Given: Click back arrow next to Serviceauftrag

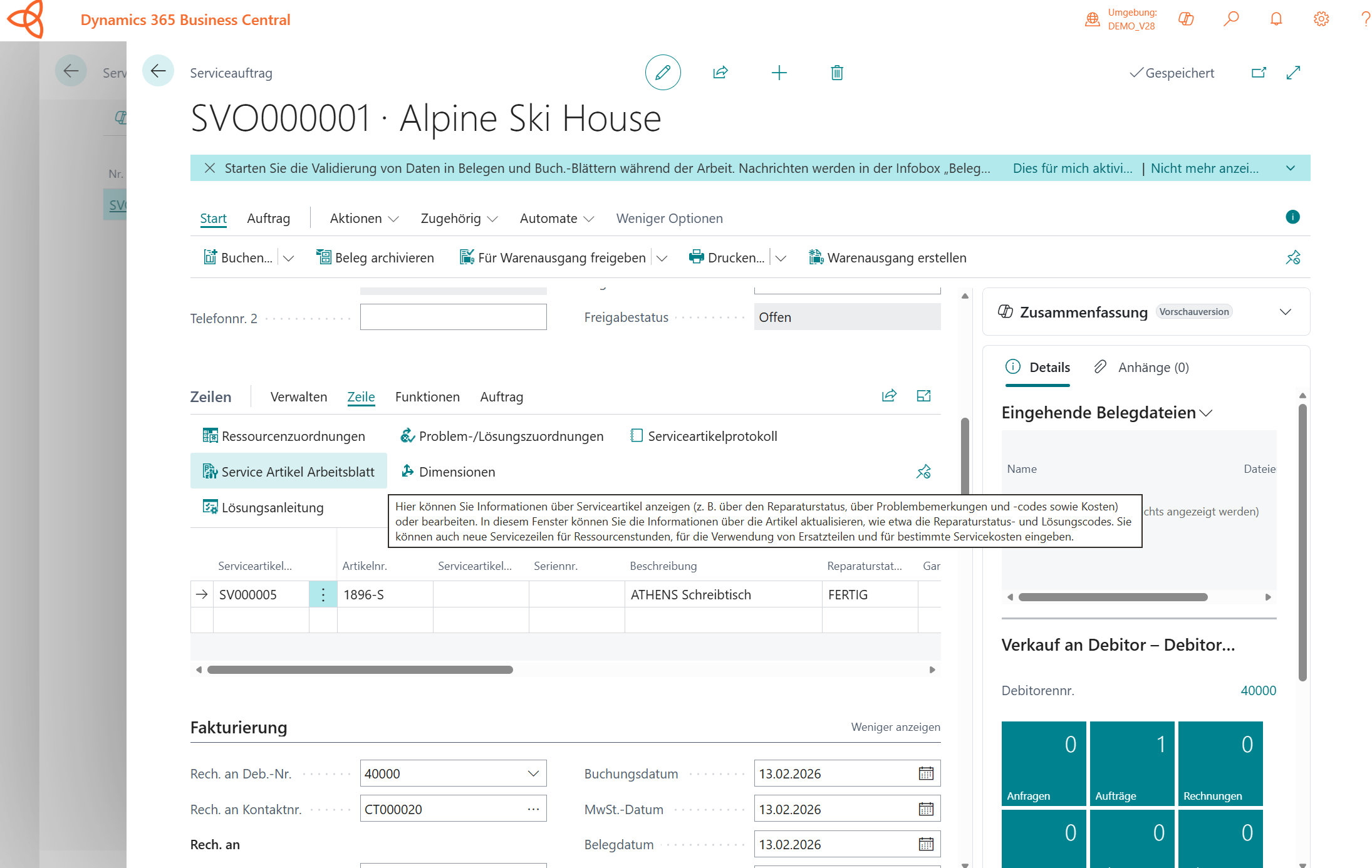Looking at the screenshot, I should click(x=158, y=71).
